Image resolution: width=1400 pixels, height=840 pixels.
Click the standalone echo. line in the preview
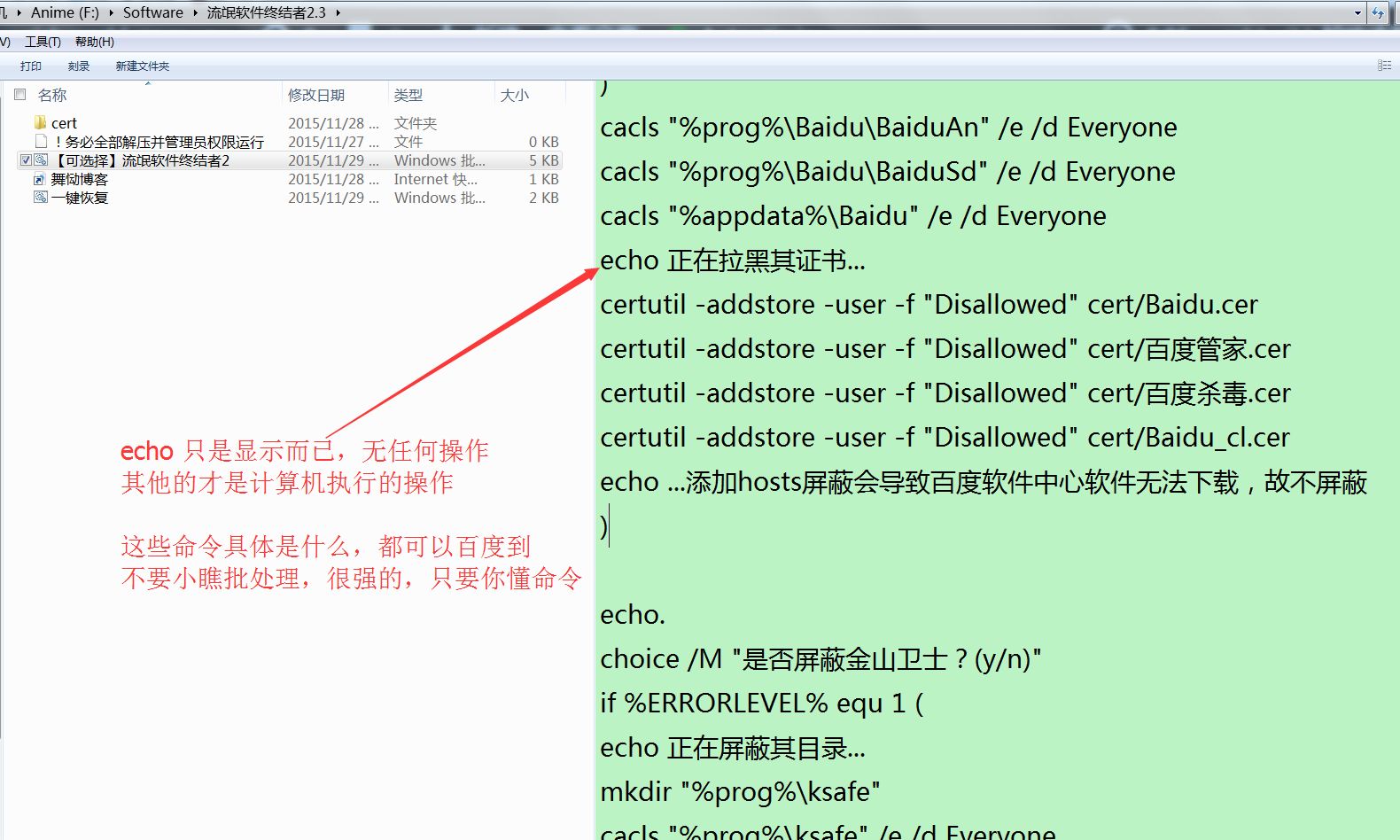pyautogui.click(x=632, y=615)
